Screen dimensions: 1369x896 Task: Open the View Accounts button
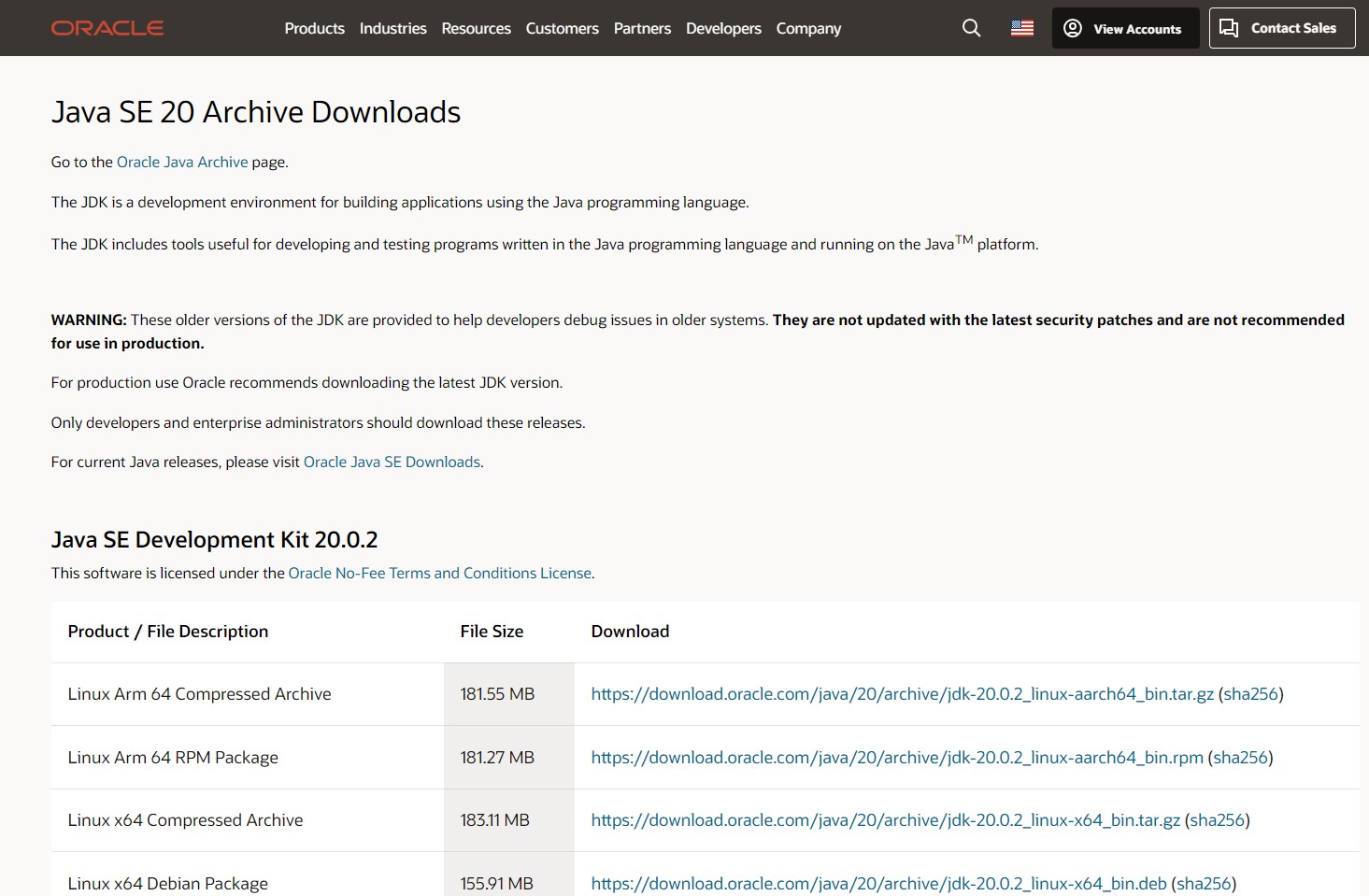(x=1125, y=28)
